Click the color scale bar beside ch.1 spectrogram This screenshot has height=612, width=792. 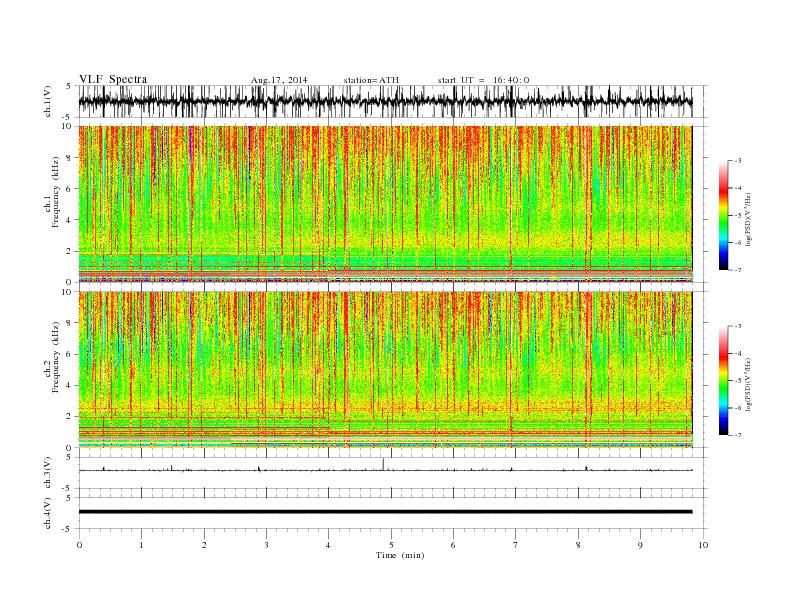point(724,215)
